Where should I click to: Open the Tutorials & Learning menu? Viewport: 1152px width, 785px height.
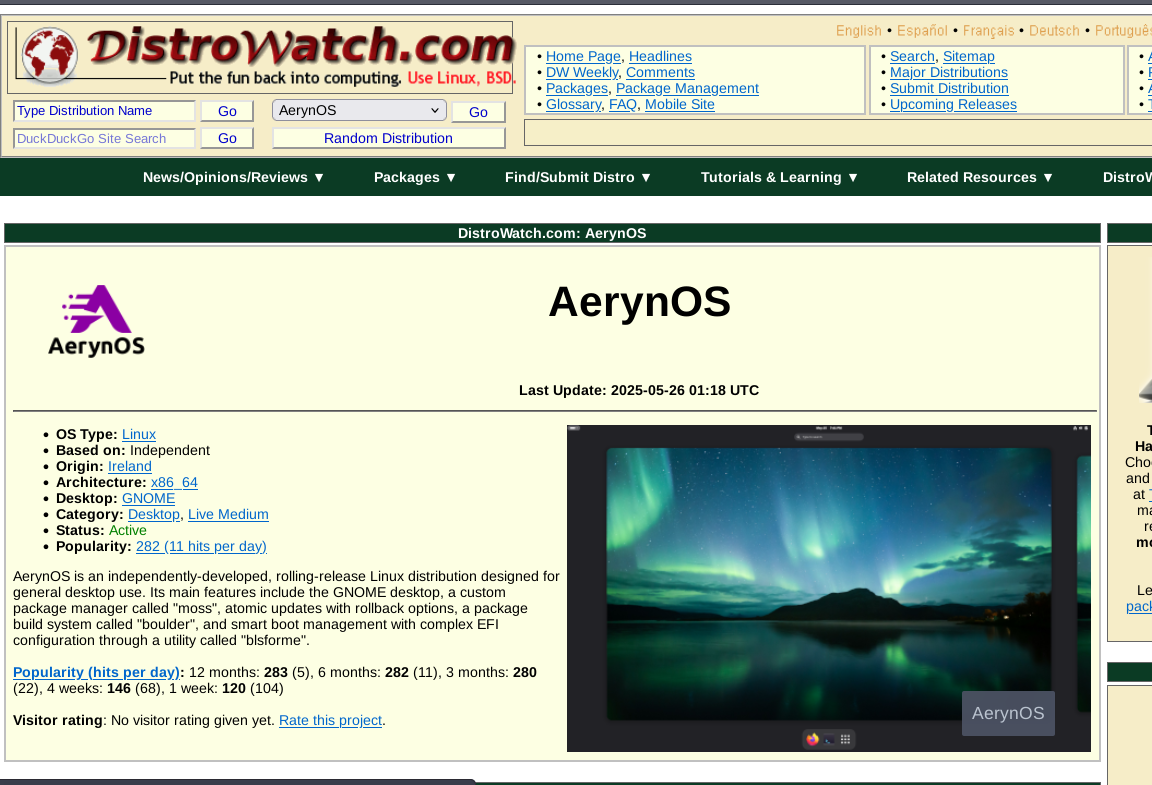pyautogui.click(x=779, y=177)
